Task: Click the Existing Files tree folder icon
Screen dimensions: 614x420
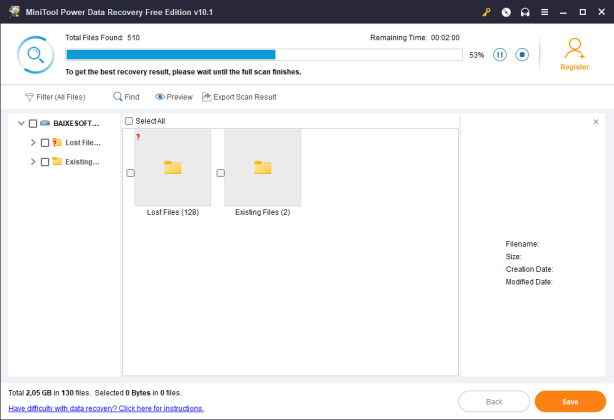Action: point(57,161)
